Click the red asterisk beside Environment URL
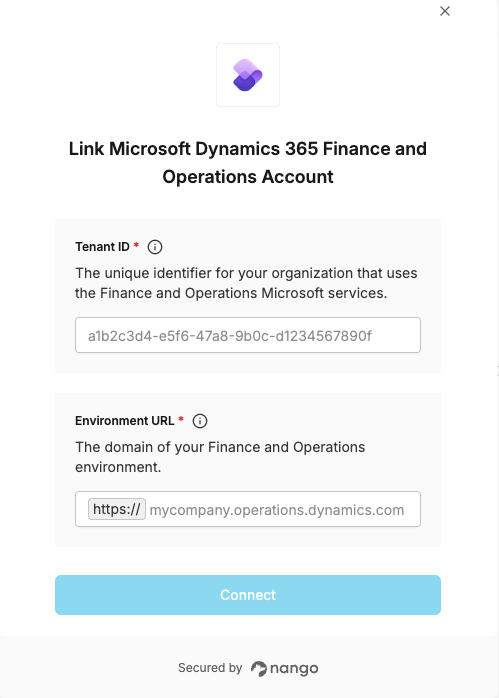Viewport: 499px width, 698px height. (181, 419)
